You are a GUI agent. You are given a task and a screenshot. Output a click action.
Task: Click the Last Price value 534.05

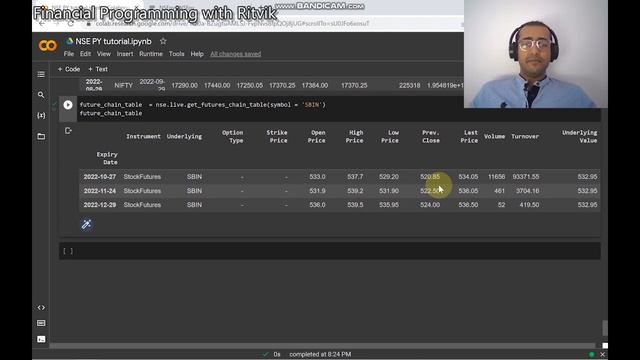click(468, 177)
